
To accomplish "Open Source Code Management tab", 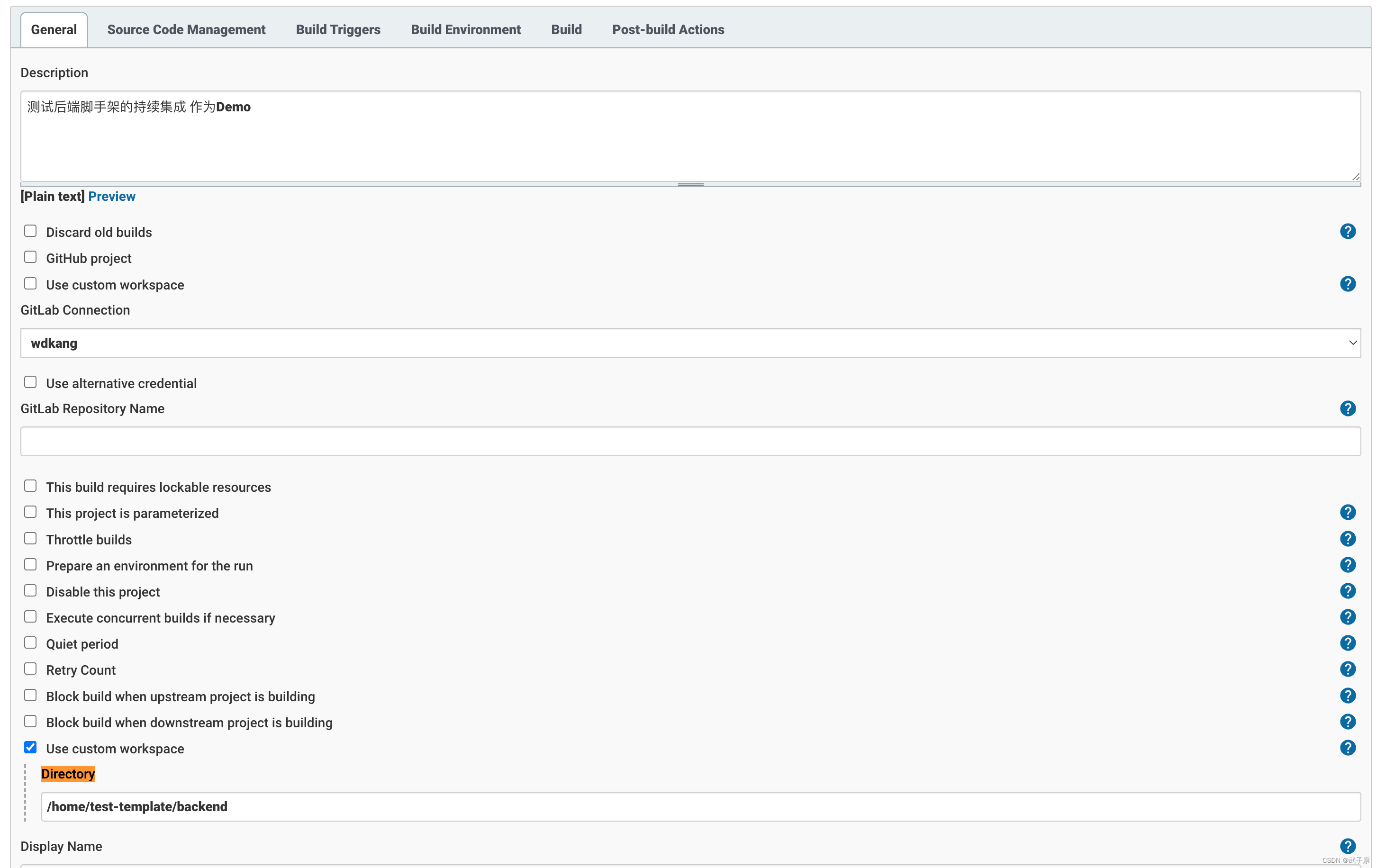I will click(186, 29).
